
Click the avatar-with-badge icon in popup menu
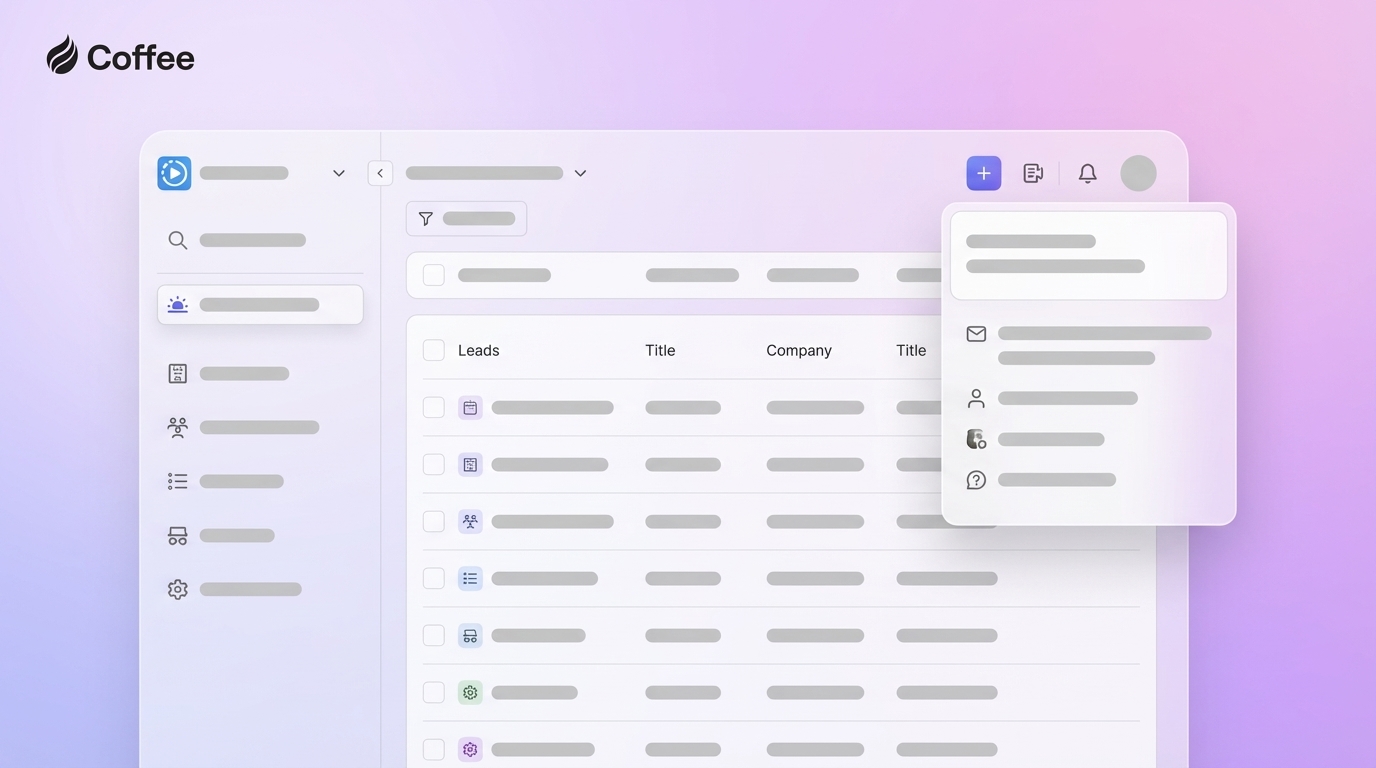point(977,439)
